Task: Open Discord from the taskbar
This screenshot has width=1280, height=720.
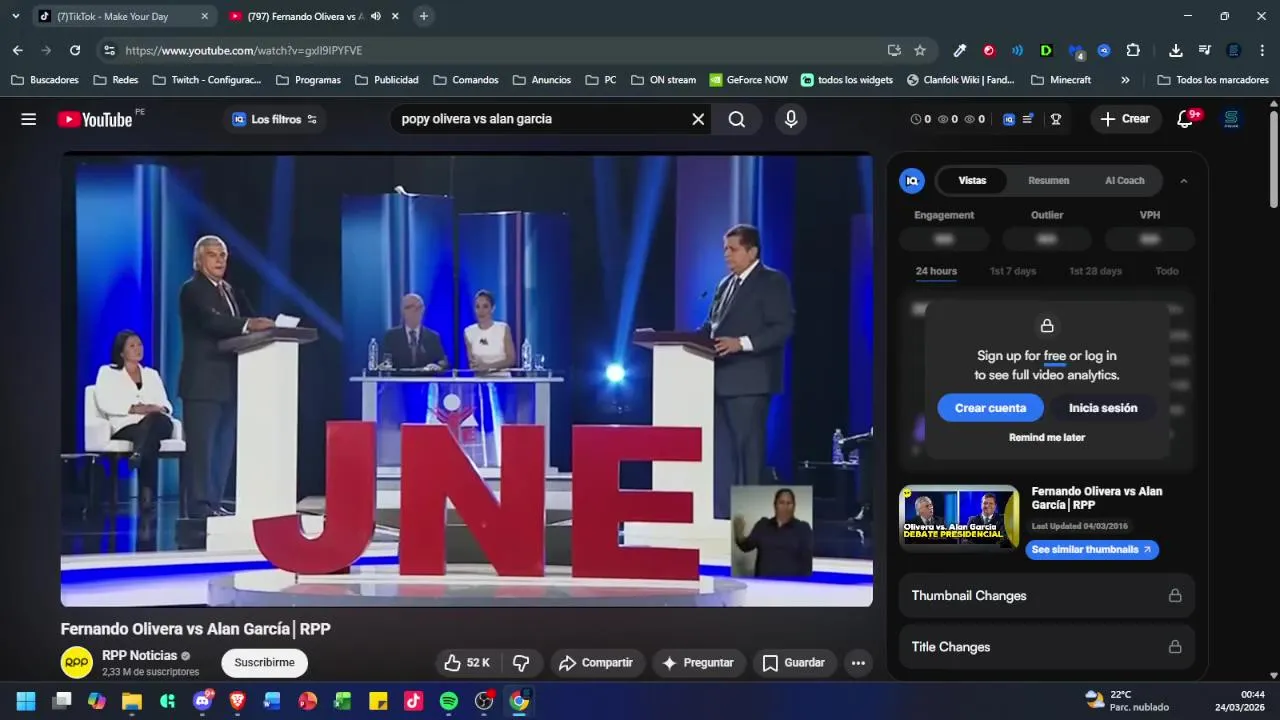Action: tap(202, 701)
